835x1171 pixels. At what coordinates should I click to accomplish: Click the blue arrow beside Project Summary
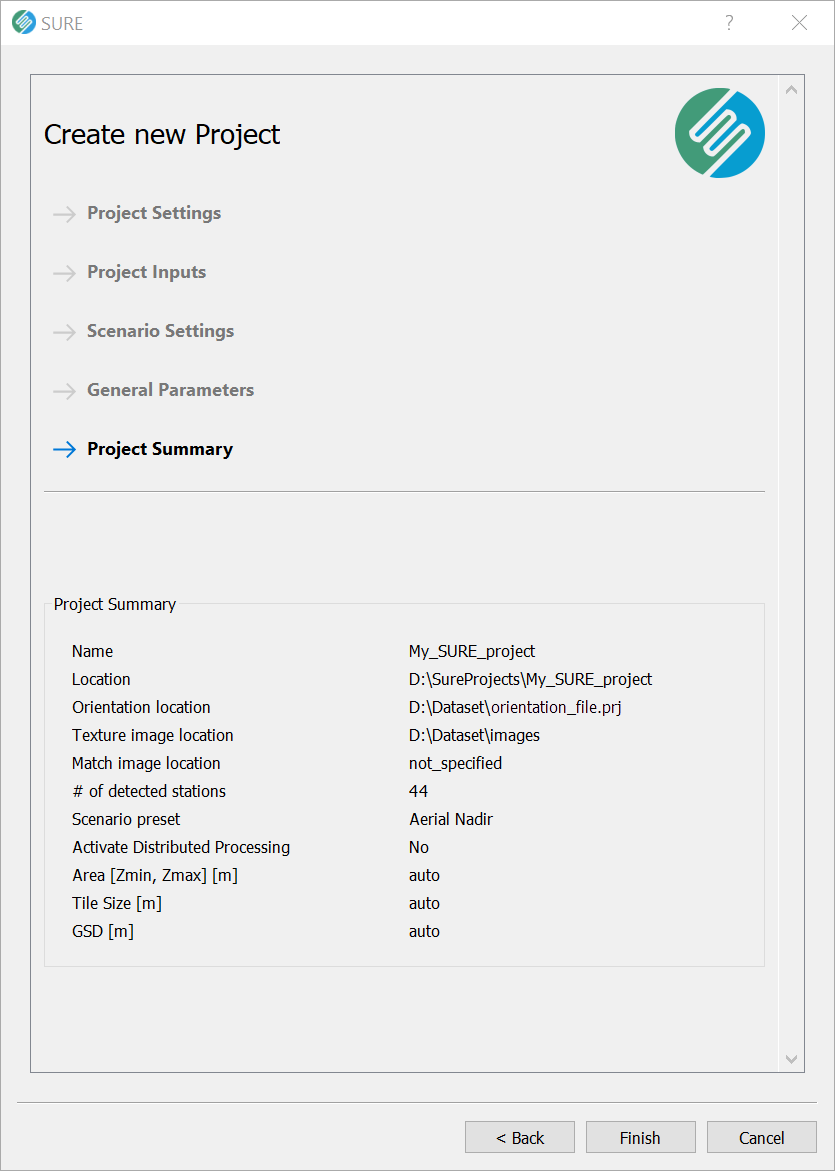point(64,450)
